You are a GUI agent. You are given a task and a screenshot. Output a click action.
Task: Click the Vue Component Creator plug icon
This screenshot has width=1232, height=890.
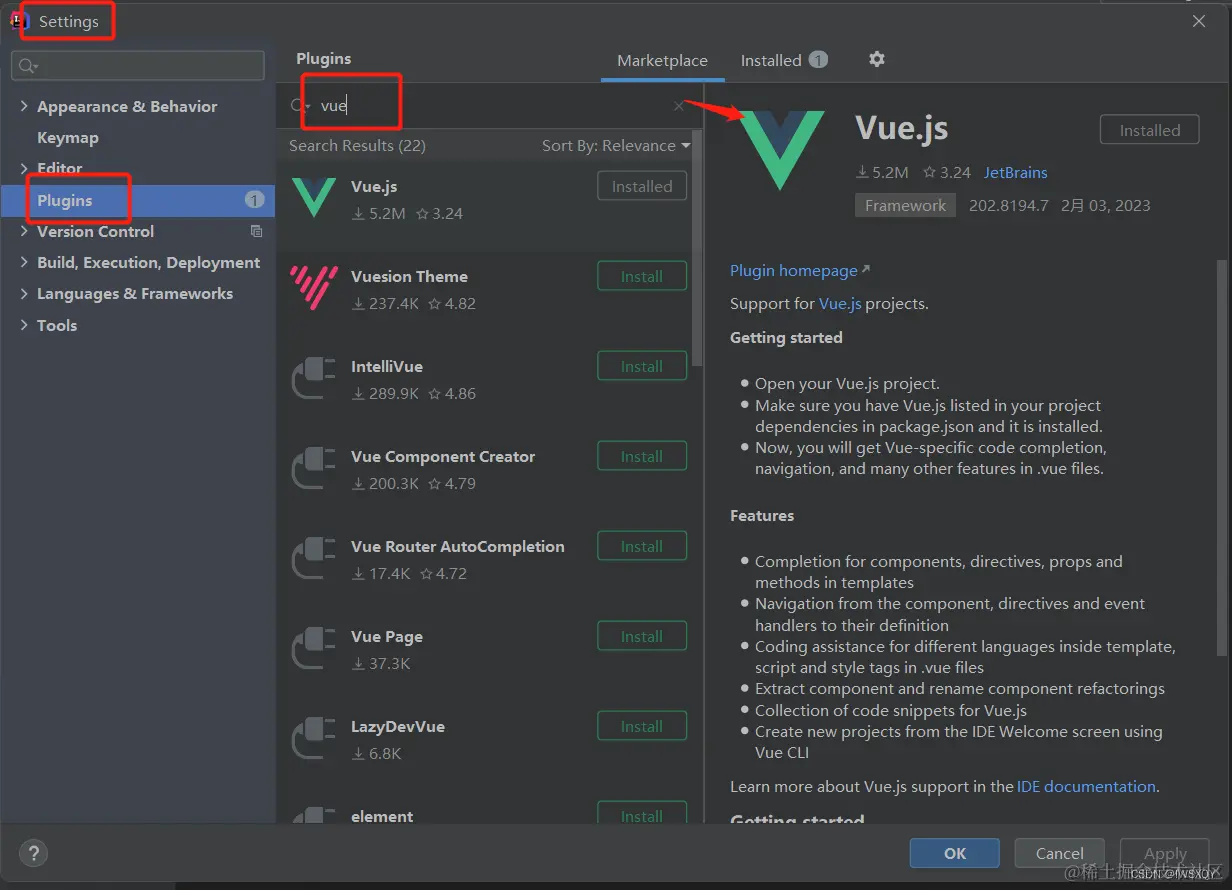(x=313, y=468)
